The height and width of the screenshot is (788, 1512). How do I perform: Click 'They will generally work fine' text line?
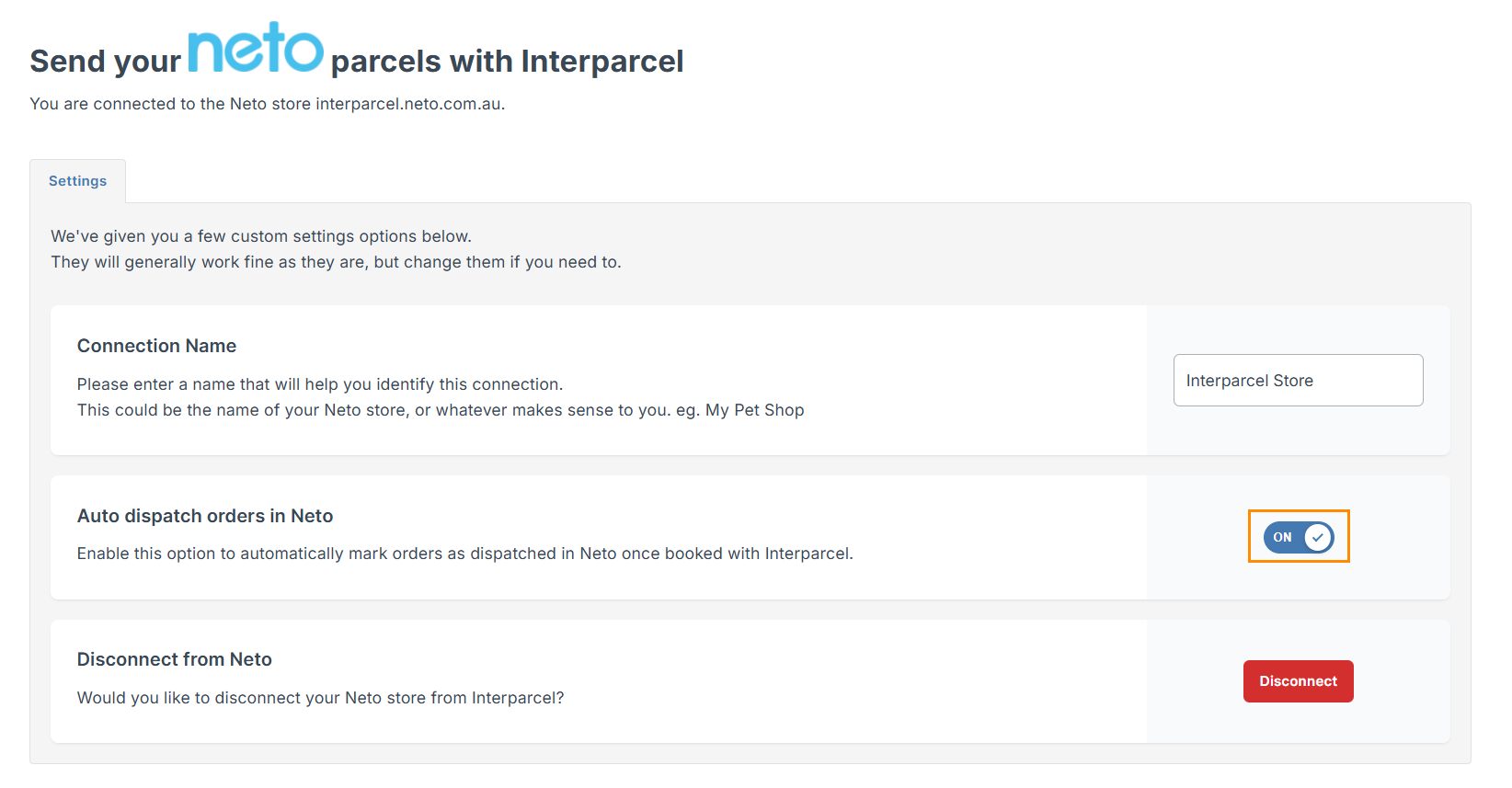tap(336, 262)
